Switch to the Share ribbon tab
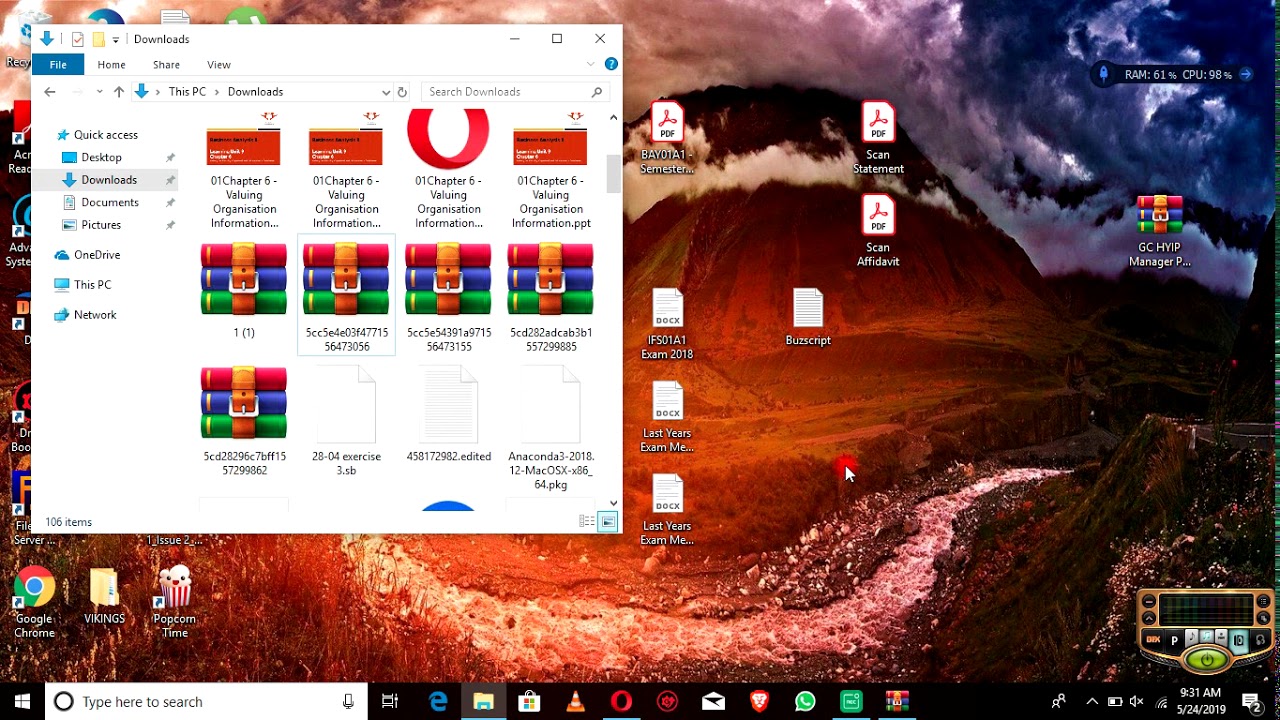 166,64
